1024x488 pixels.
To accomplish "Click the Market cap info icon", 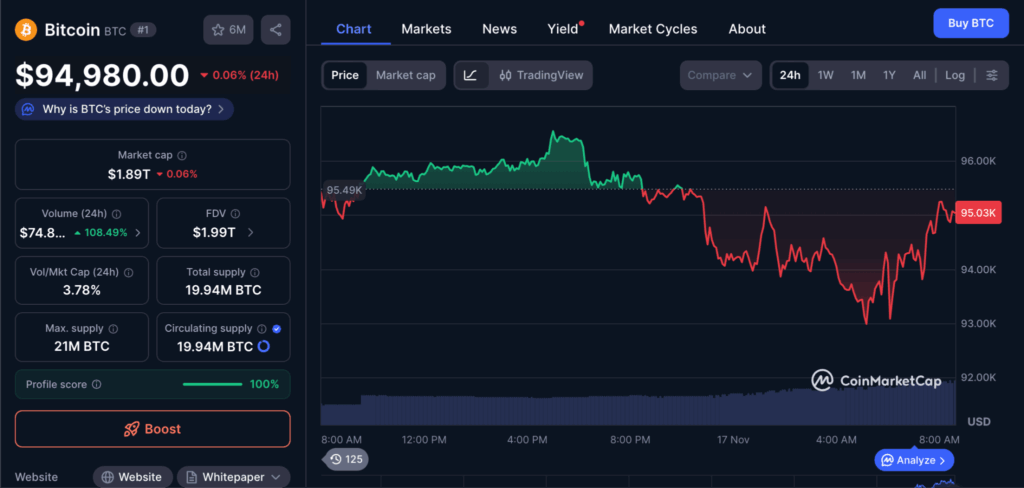I will point(181,155).
